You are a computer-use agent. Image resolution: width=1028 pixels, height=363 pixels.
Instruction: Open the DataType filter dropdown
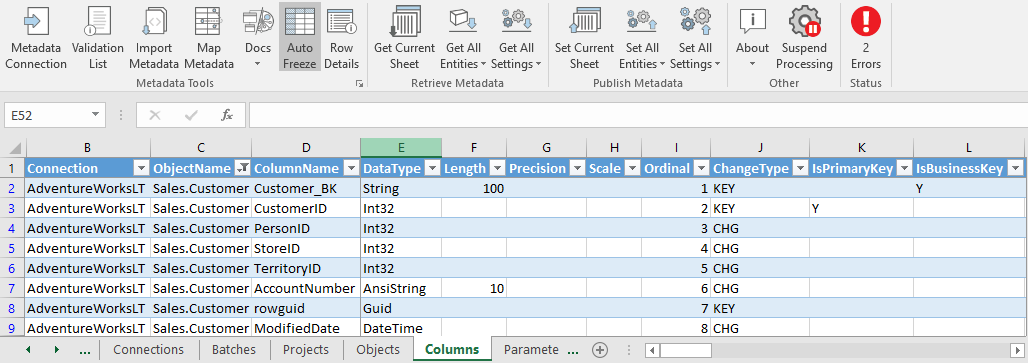(432, 168)
